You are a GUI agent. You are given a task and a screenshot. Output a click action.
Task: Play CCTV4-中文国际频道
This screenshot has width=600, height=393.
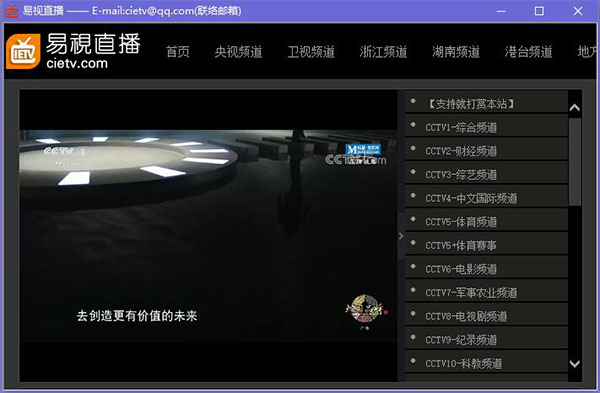coord(486,197)
